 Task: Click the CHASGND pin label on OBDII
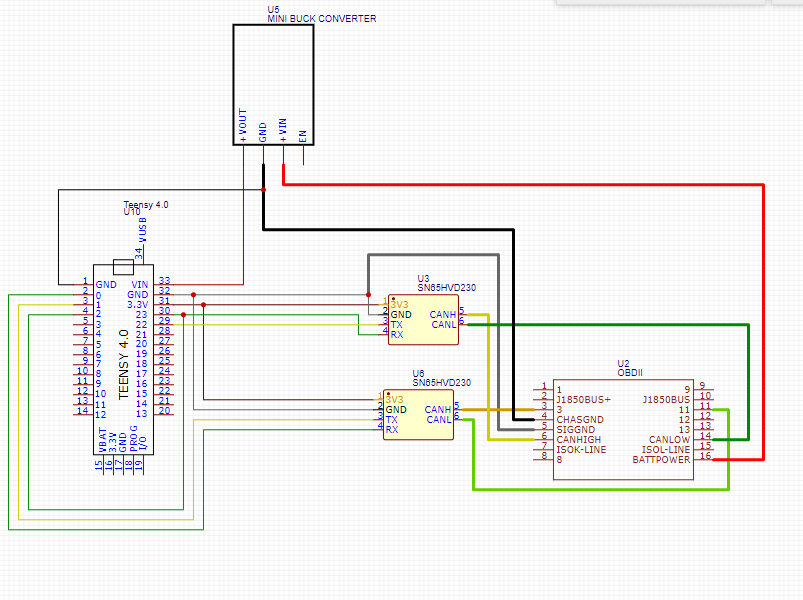tap(580, 419)
